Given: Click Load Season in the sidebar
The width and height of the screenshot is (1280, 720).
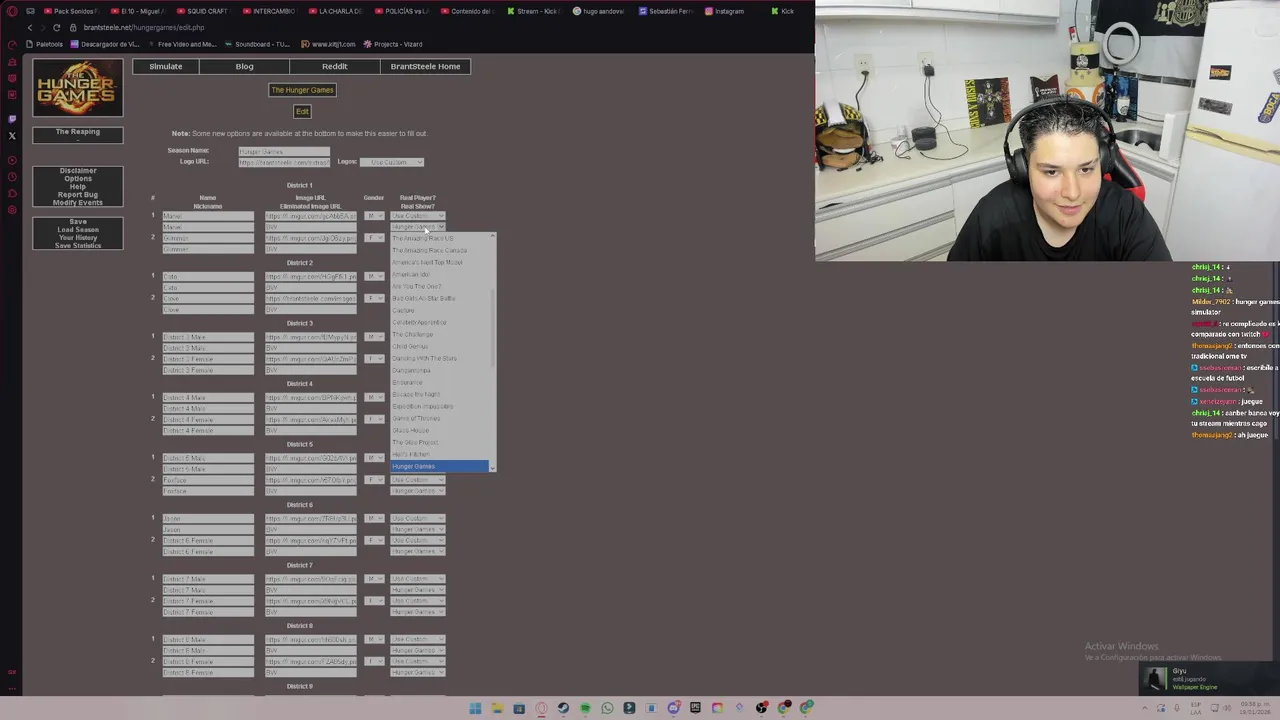Looking at the screenshot, I should [78, 230].
